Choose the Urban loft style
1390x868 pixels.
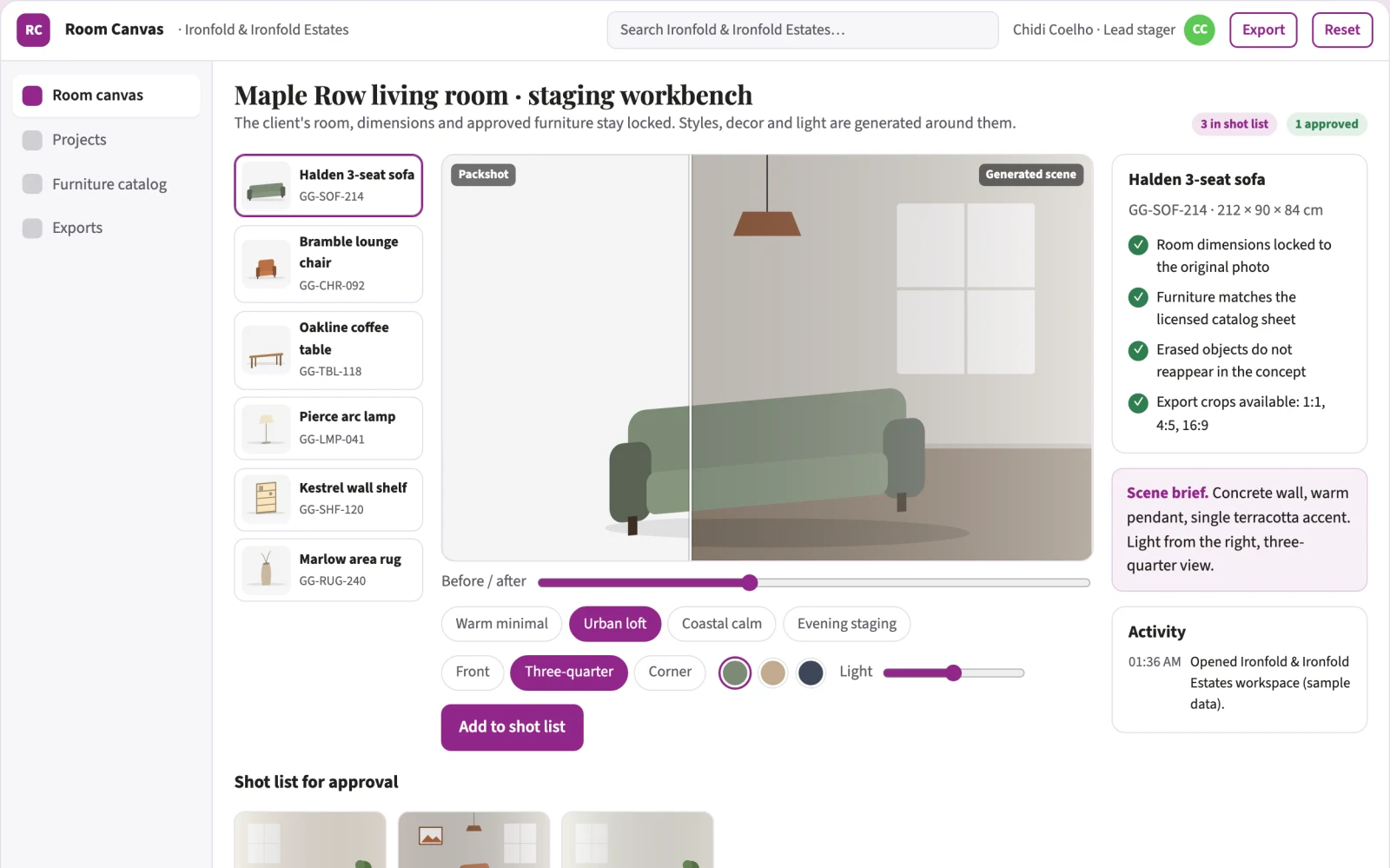coord(615,624)
